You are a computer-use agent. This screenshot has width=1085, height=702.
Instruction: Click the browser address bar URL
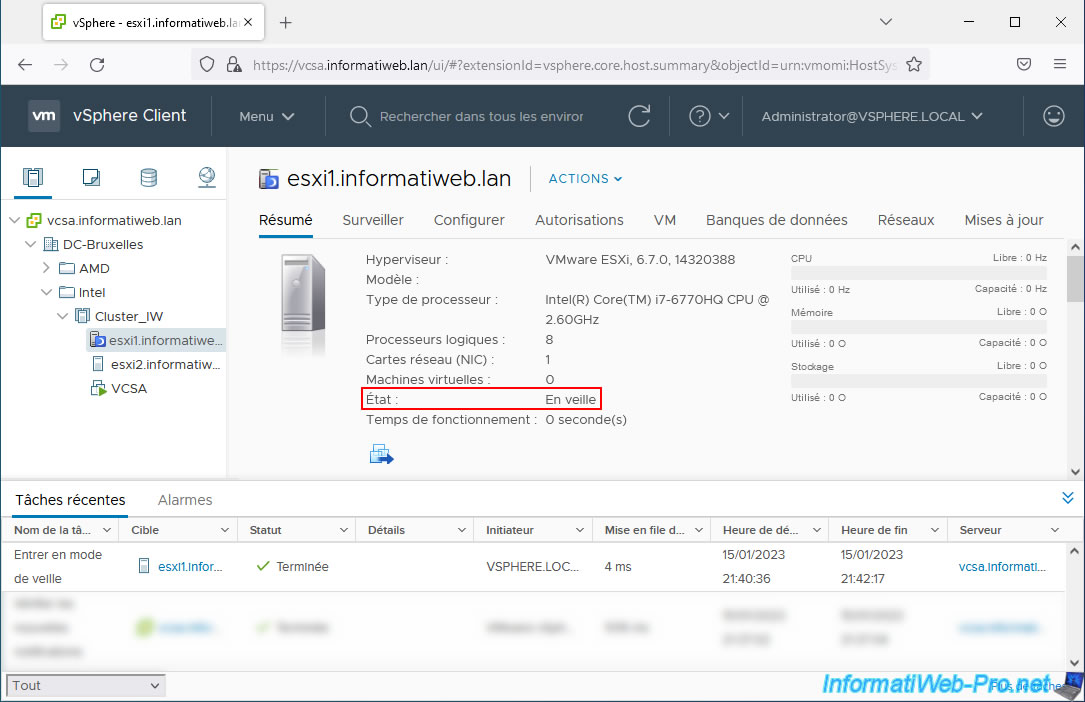[574, 65]
